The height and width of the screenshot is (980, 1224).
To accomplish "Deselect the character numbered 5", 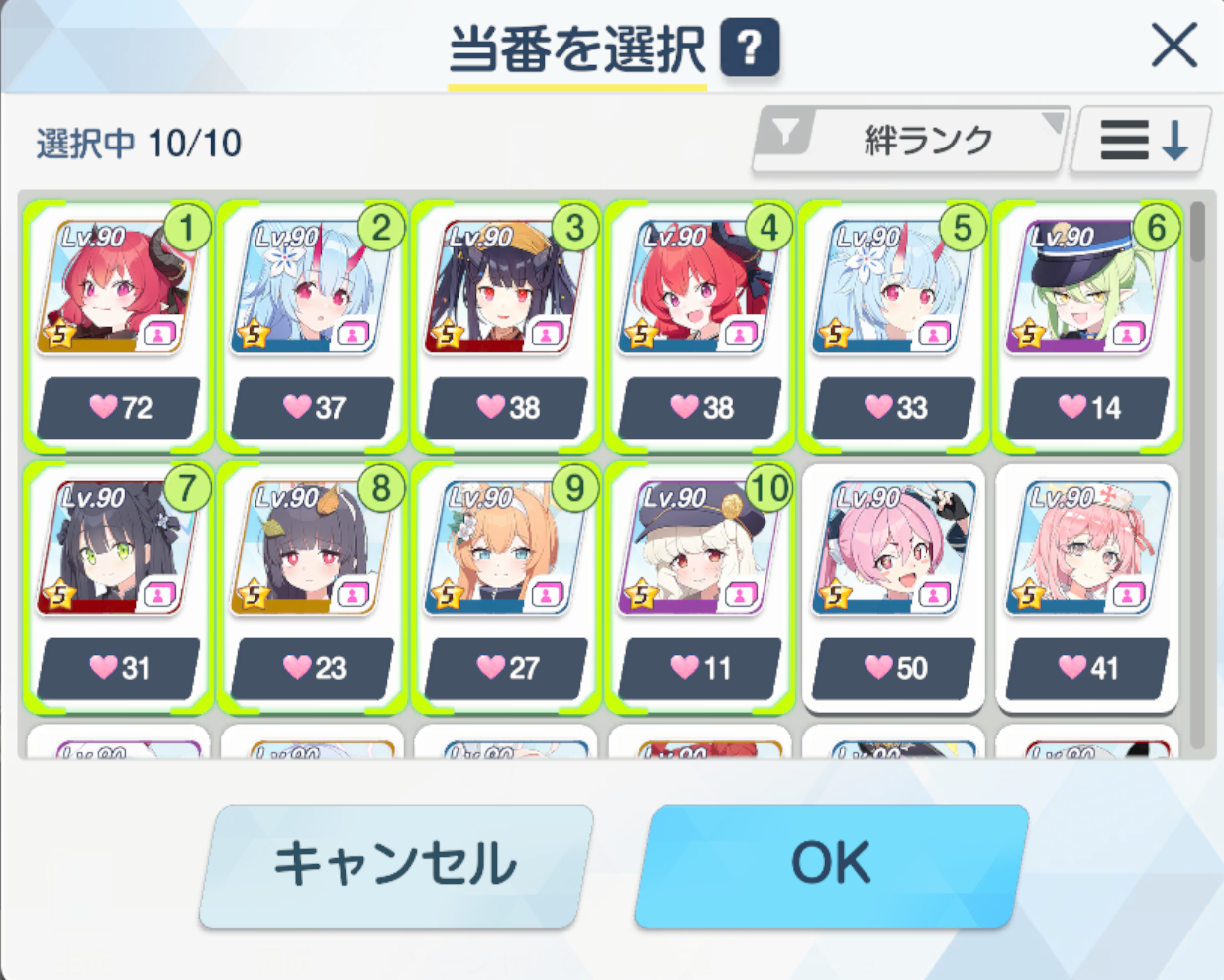I will (x=892, y=325).
